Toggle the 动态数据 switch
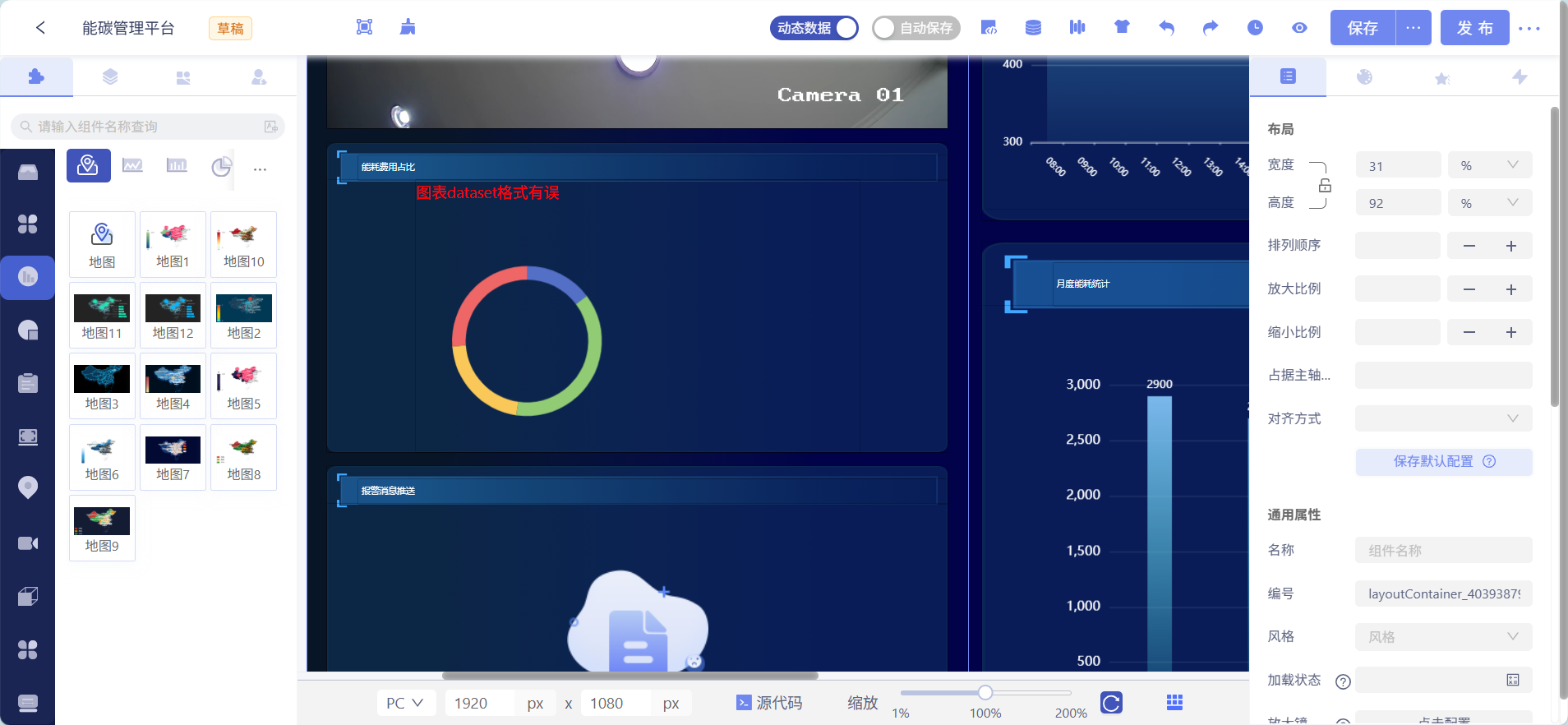The width and height of the screenshot is (1568, 725). [x=814, y=28]
